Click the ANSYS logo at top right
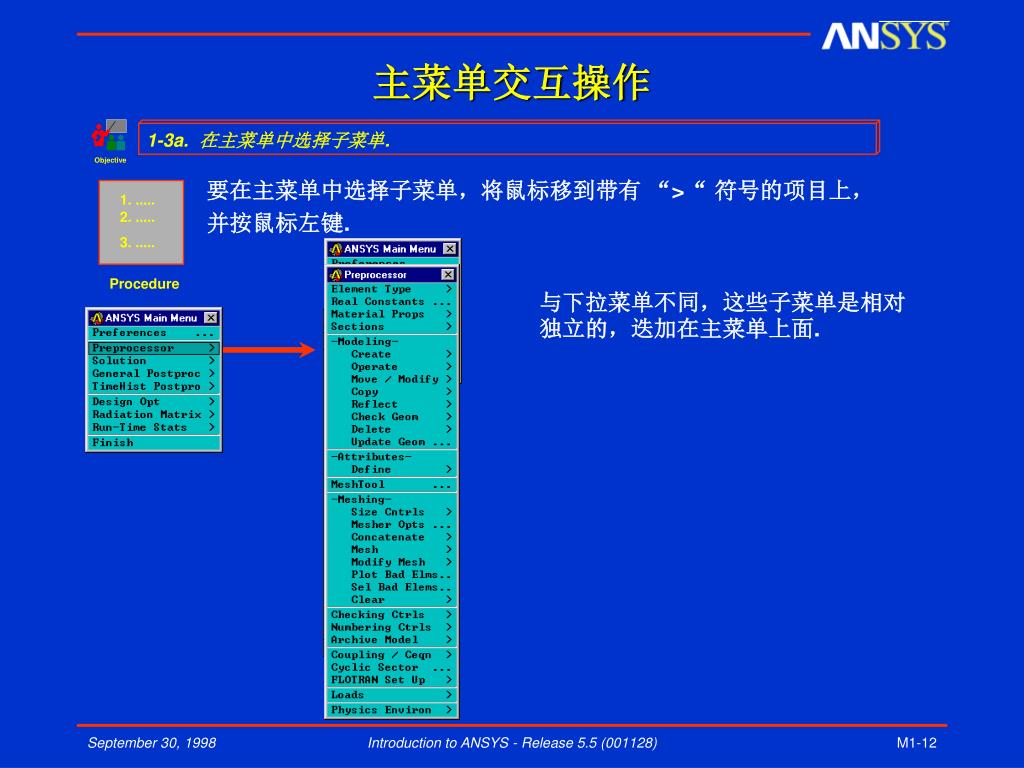This screenshot has width=1024, height=768. pos(885,36)
